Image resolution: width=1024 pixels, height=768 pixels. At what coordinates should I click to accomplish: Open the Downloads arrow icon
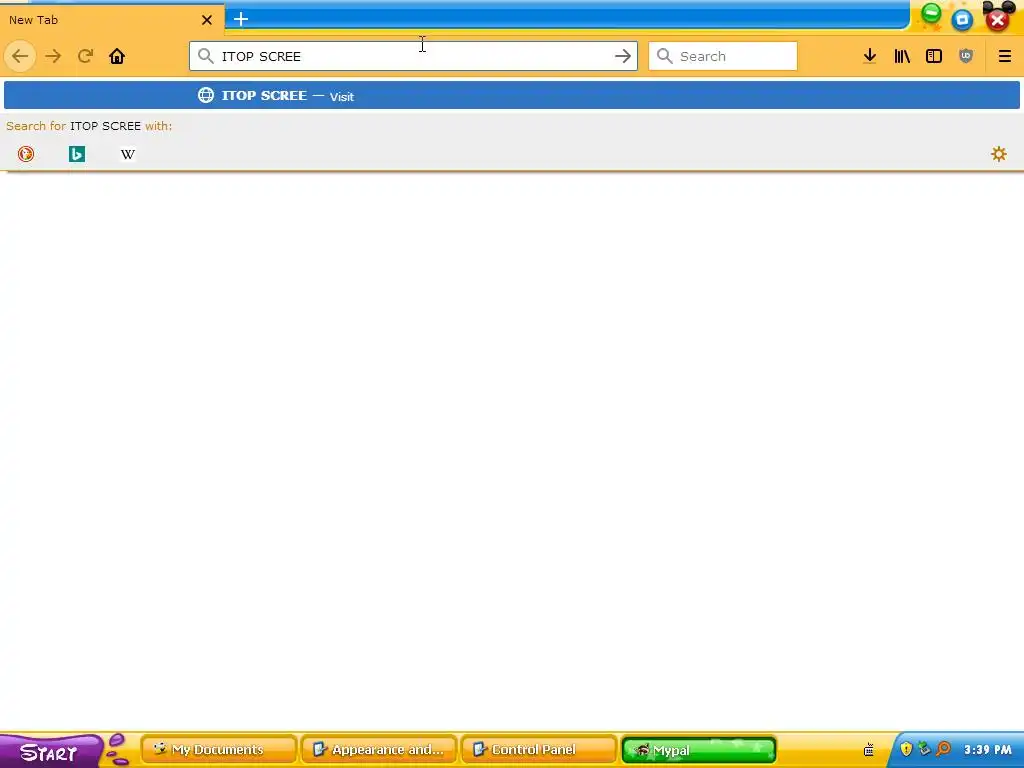(869, 56)
